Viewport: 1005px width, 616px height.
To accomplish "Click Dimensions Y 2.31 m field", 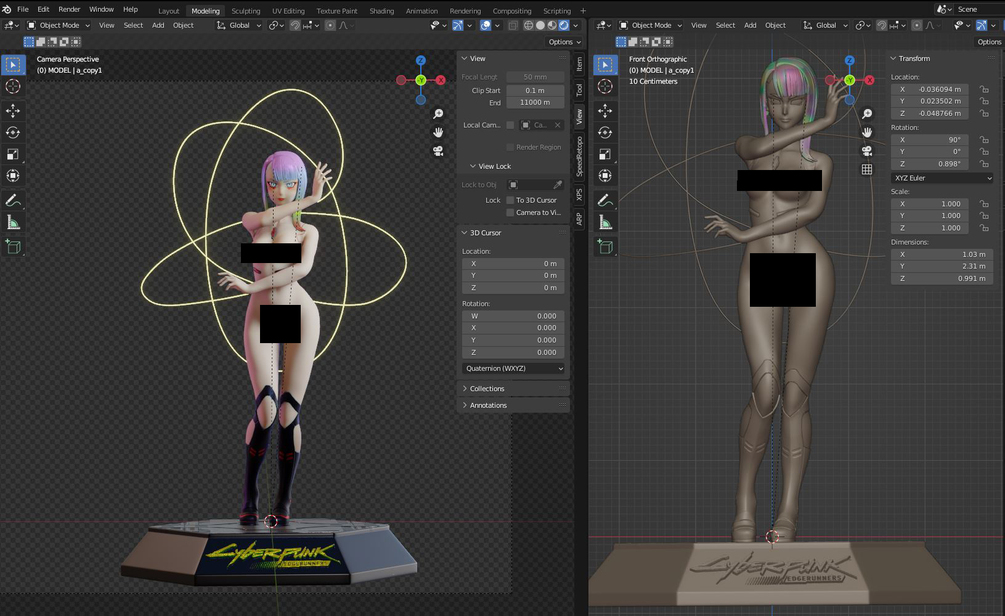I will pos(942,267).
